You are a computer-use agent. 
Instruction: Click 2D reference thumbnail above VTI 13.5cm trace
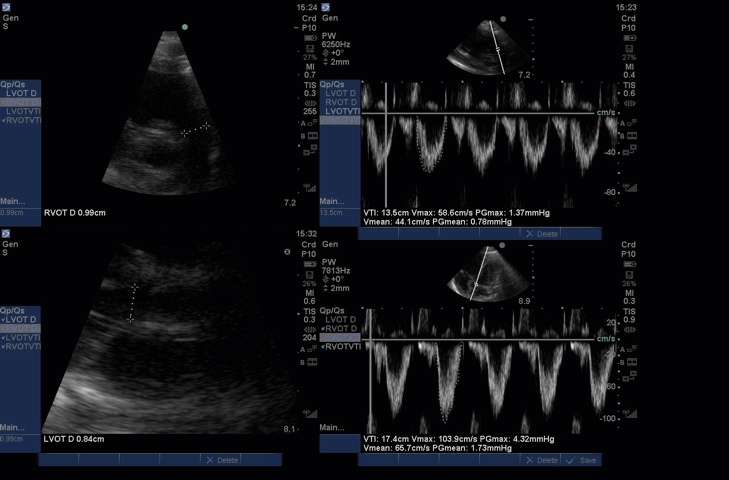(489, 47)
